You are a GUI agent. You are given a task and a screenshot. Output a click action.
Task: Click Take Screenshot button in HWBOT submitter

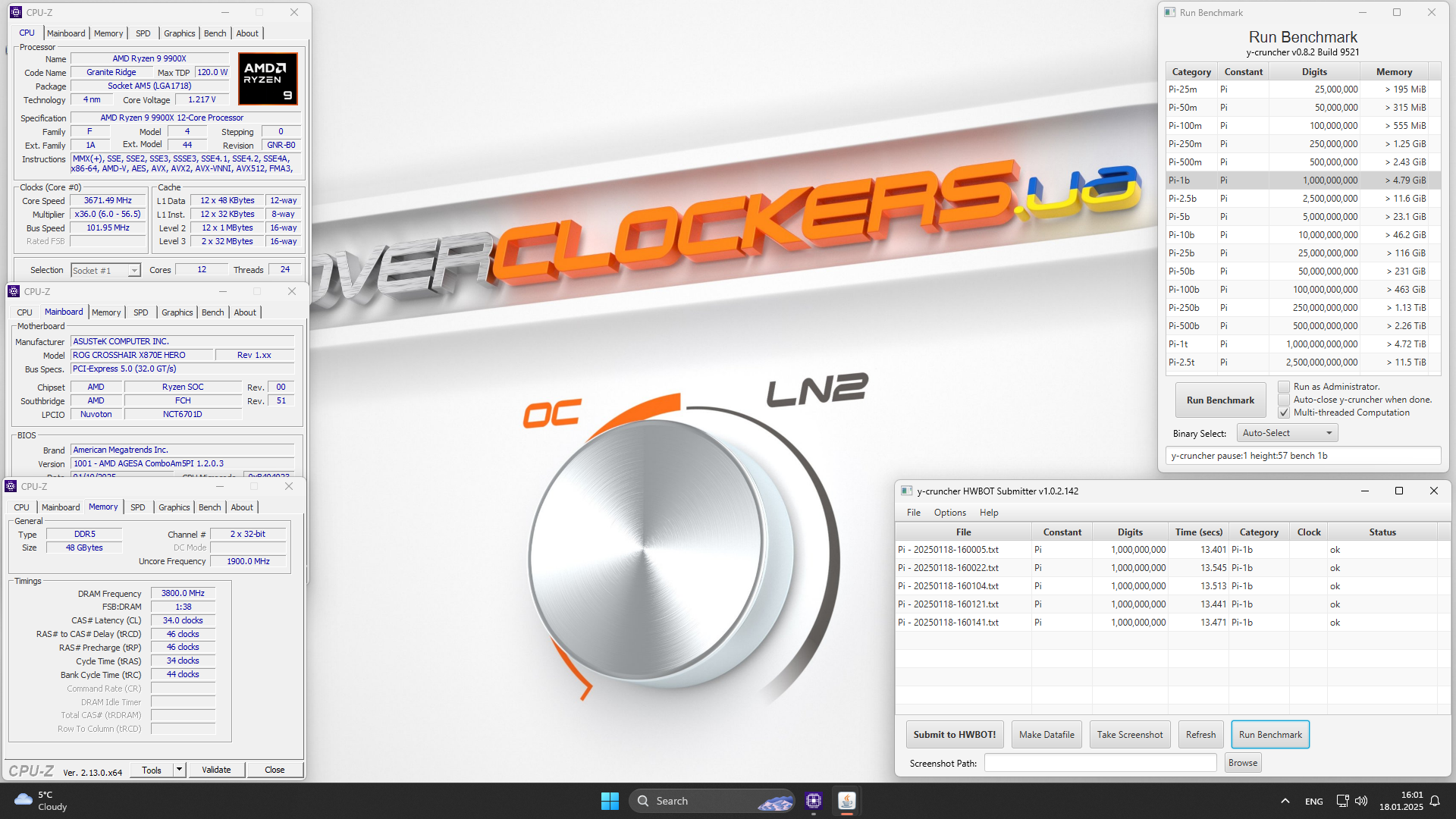[1128, 734]
